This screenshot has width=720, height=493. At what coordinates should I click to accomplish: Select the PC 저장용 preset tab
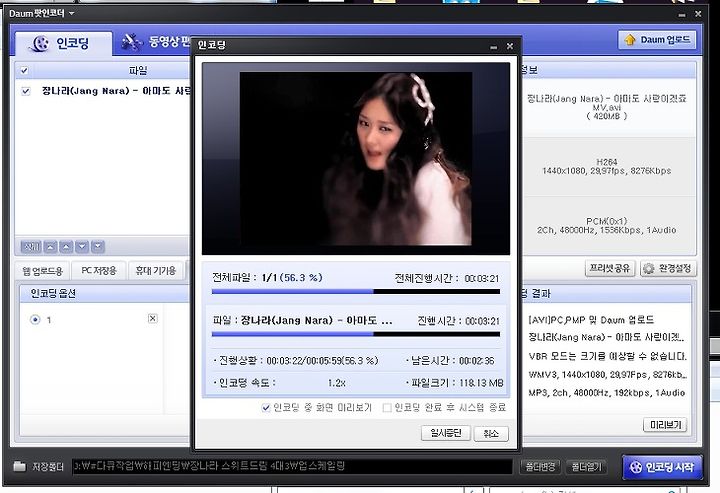[99, 271]
